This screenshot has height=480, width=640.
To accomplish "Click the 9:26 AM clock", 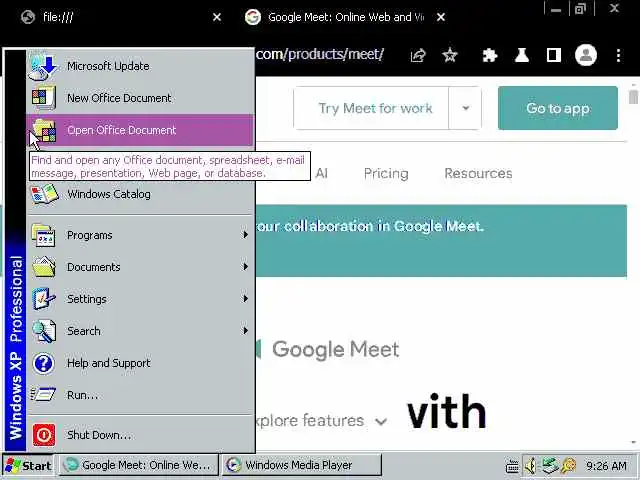I will pyautogui.click(x=606, y=466).
